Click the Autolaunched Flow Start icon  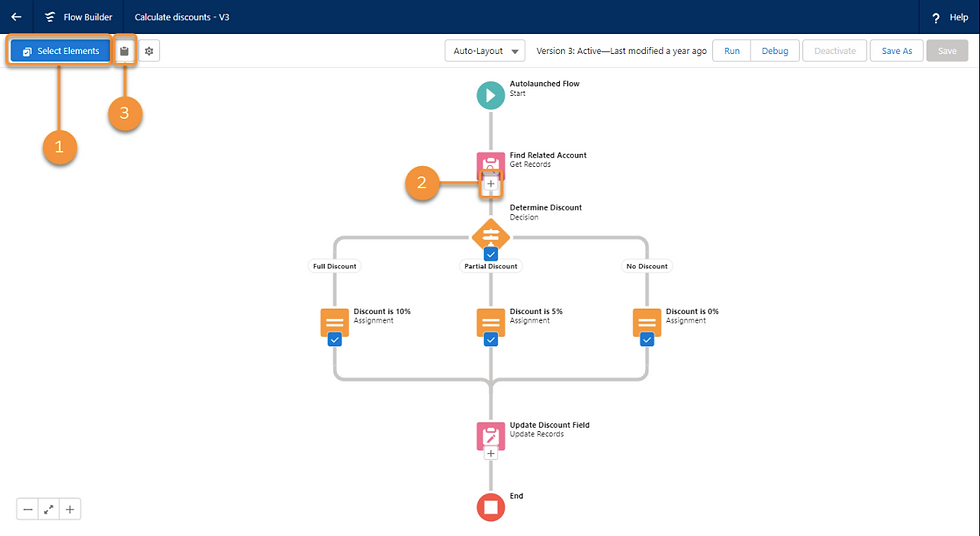click(x=491, y=96)
